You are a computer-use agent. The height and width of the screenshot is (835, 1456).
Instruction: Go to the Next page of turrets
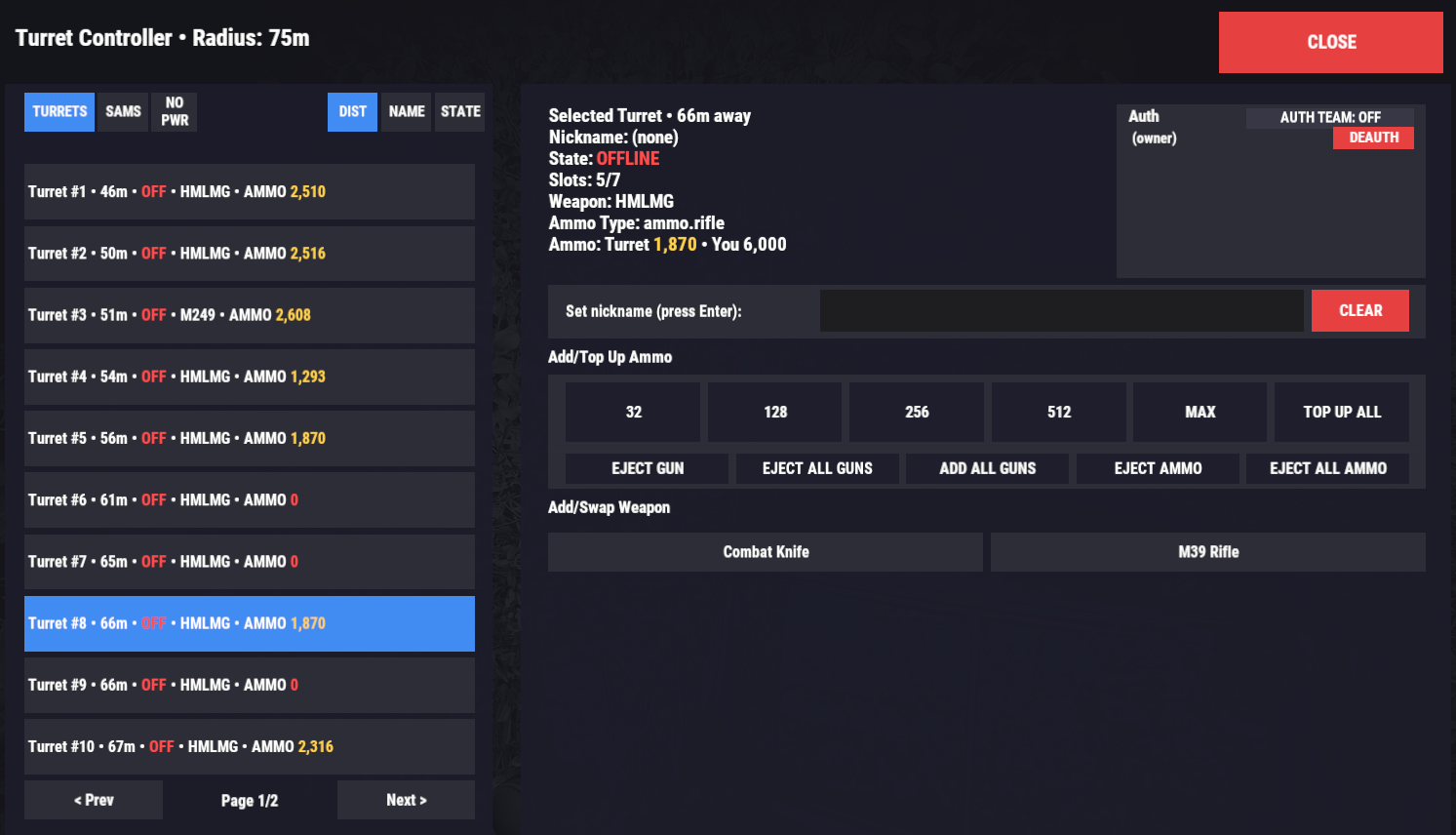(406, 800)
